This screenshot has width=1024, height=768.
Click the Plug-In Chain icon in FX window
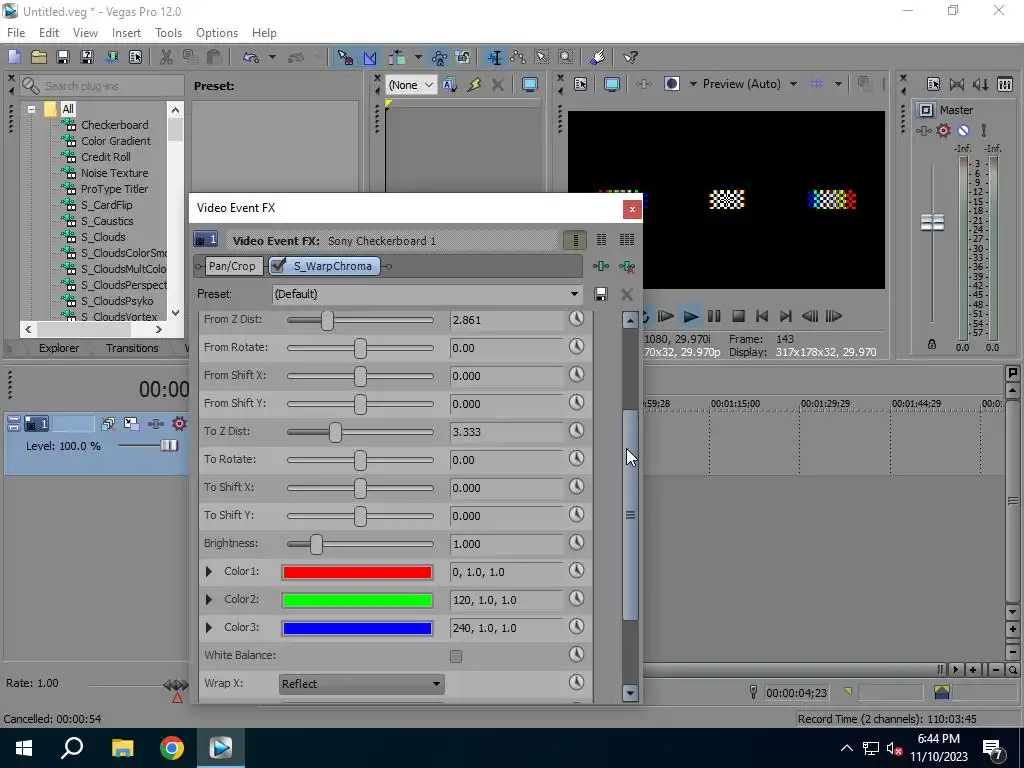(x=601, y=266)
